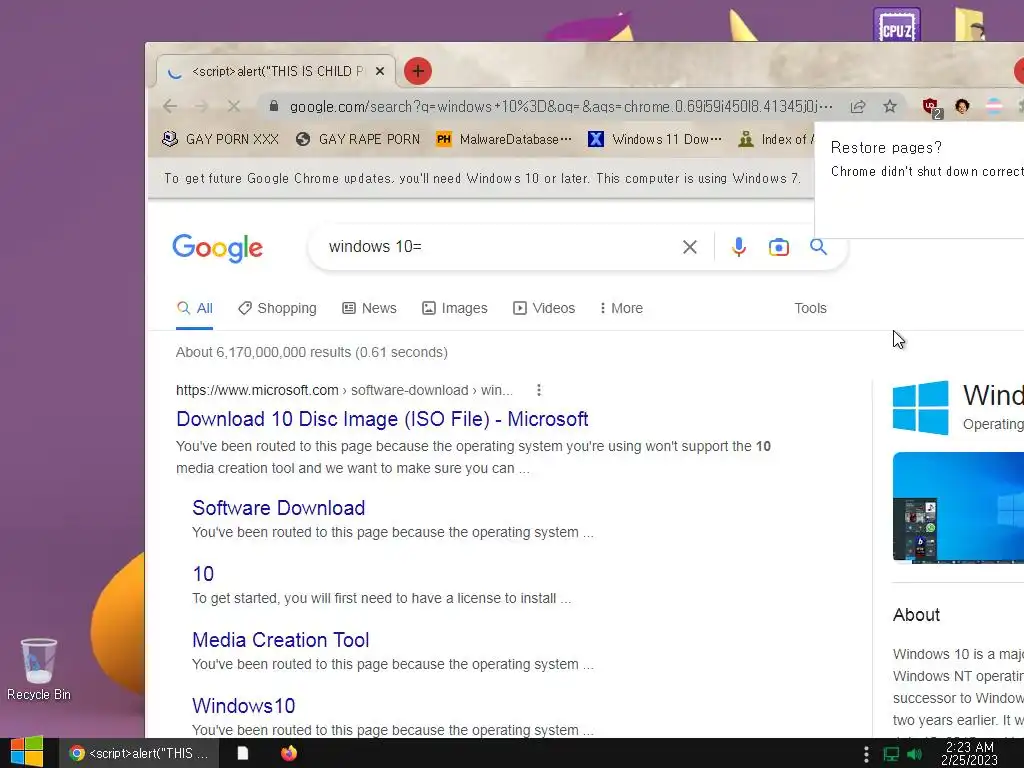Click the blank document taskbar icon

click(x=242, y=754)
